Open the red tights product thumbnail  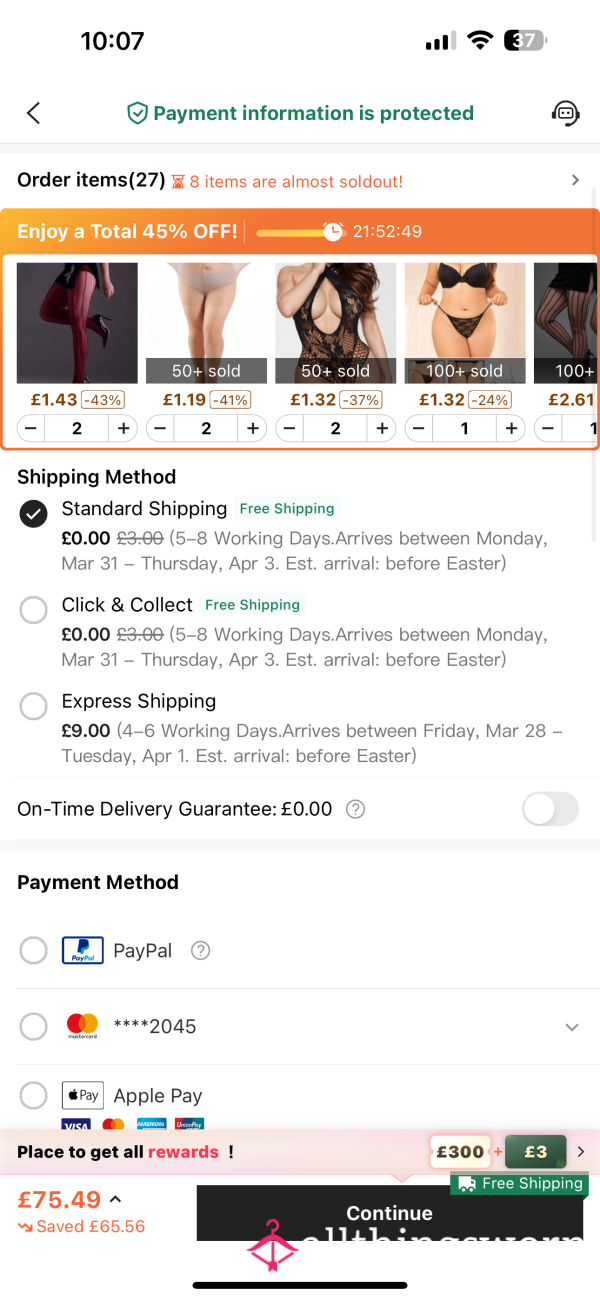tap(77, 323)
